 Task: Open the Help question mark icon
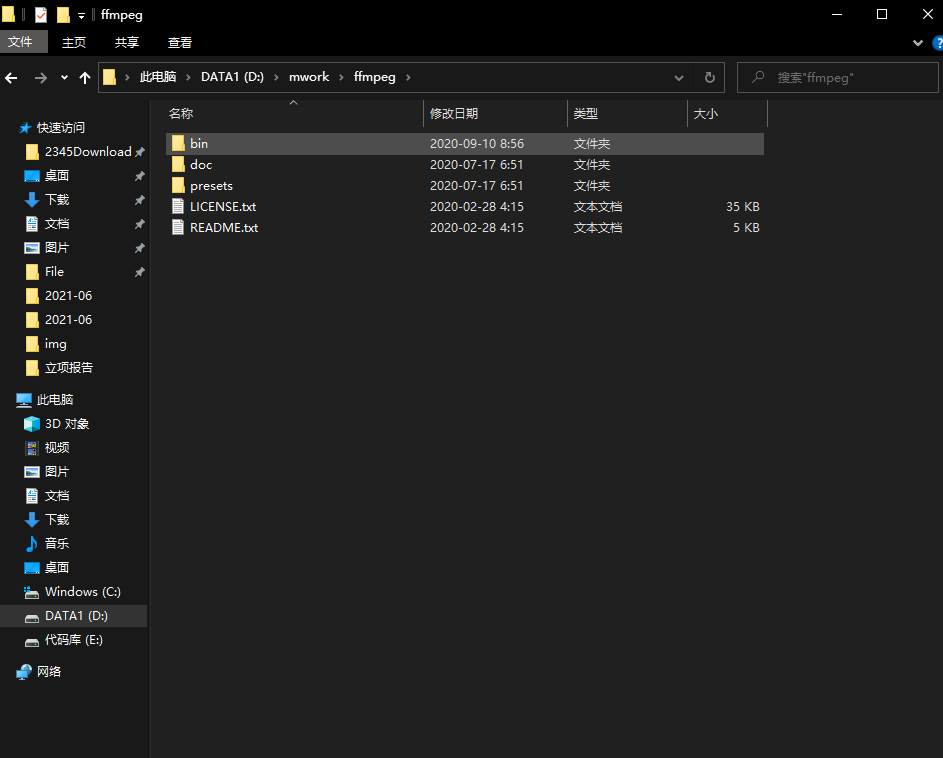[x=938, y=43]
